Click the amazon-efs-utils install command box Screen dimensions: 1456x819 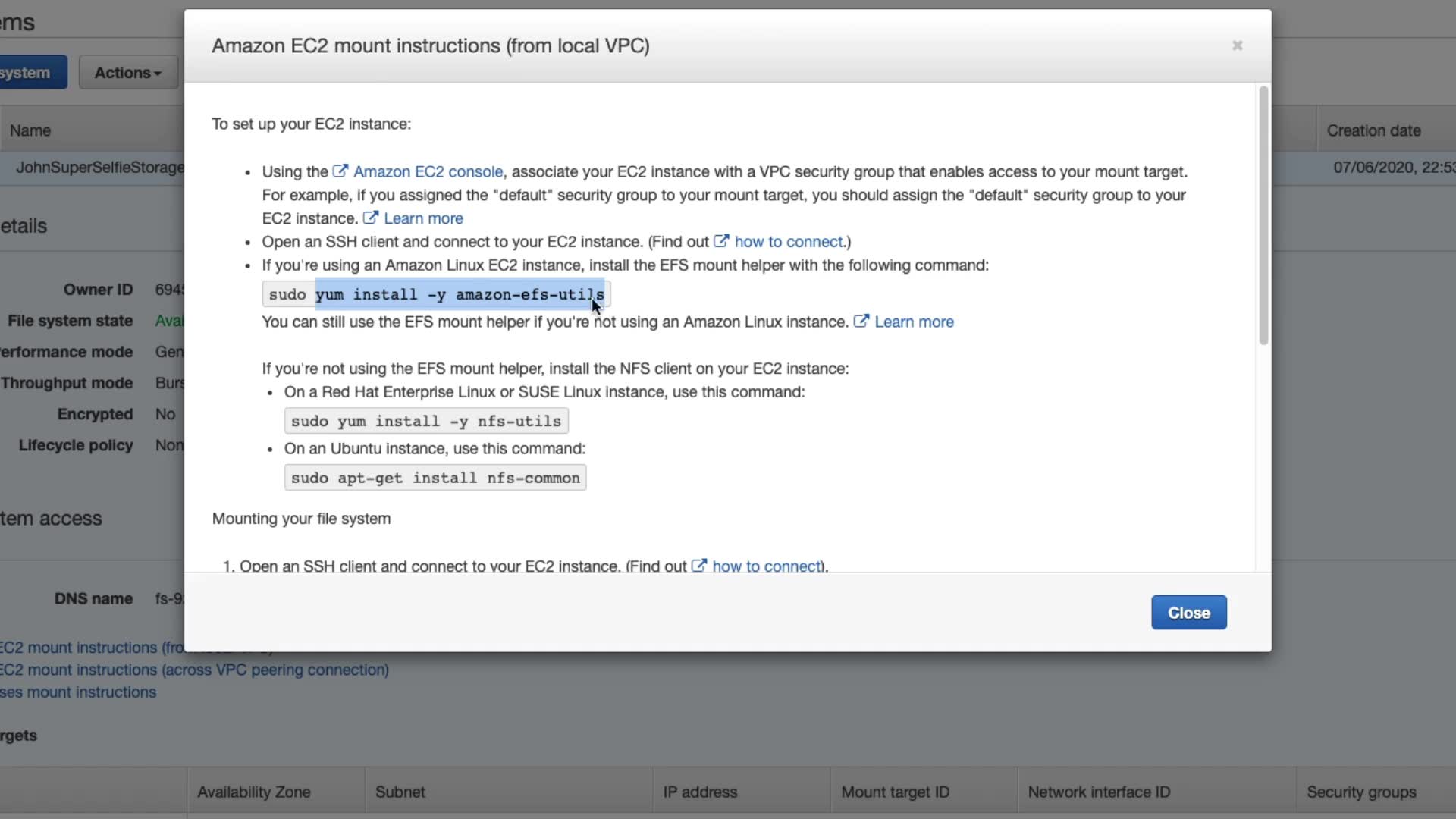tap(436, 295)
